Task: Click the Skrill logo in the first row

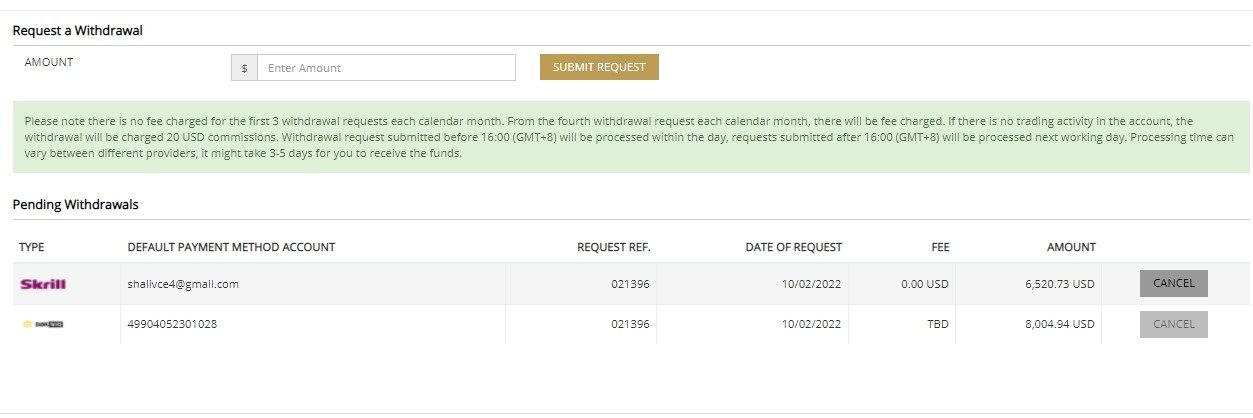Action: click(x=43, y=284)
